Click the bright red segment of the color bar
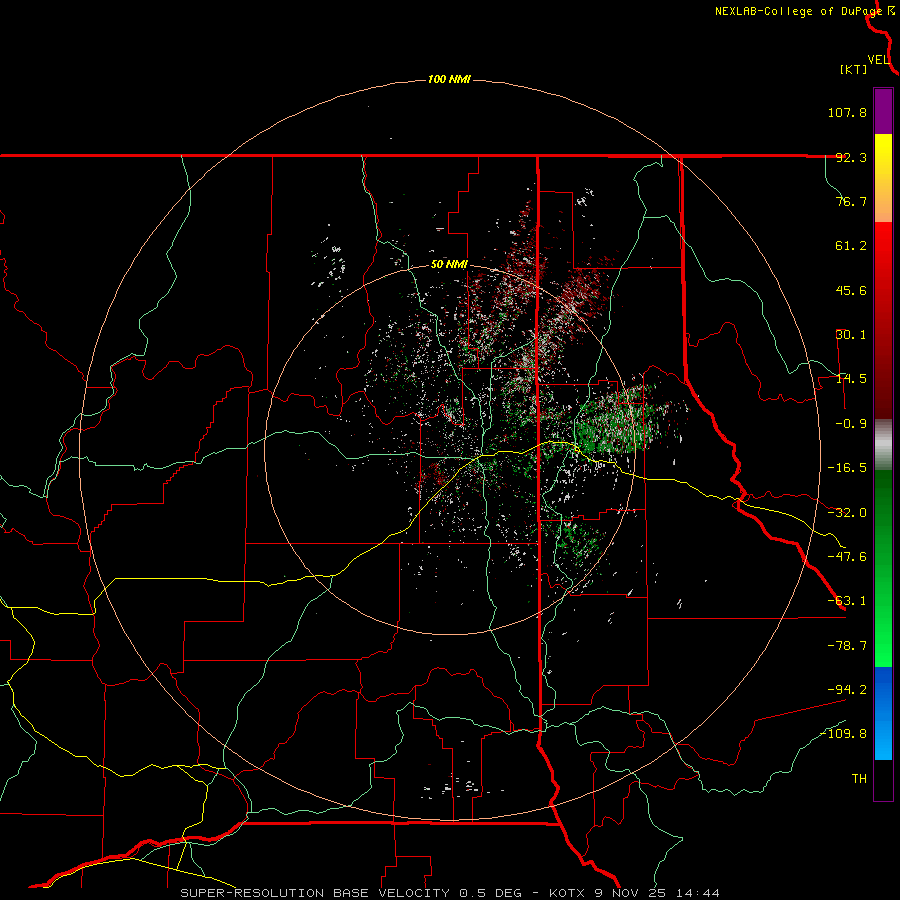The image size is (900, 900). pyautogui.click(x=883, y=245)
